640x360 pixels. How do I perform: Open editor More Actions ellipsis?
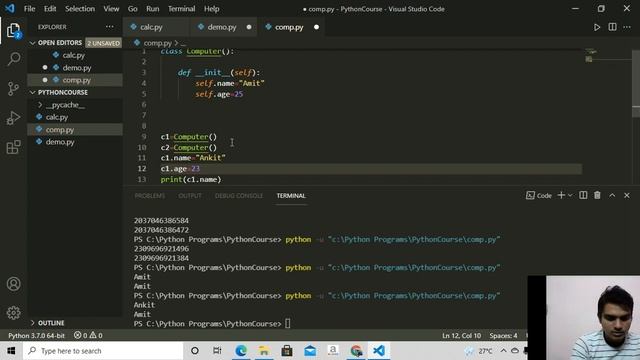coord(627,27)
